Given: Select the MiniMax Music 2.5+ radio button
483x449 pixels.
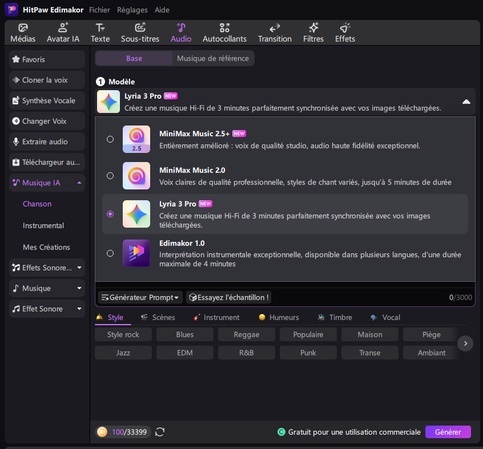Looking at the screenshot, I should pyautogui.click(x=110, y=139).
